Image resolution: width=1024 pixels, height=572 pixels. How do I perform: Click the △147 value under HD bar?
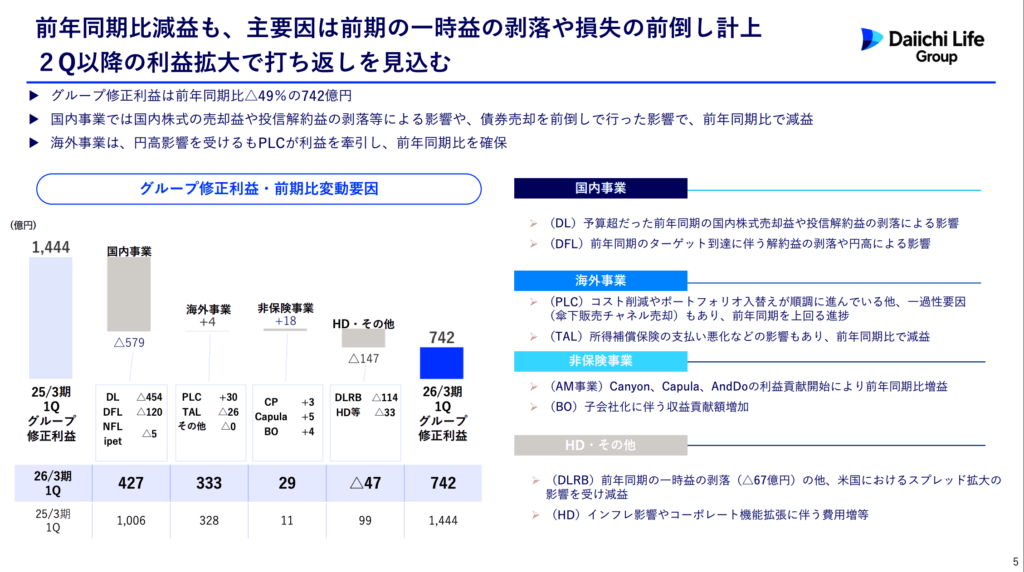[363, 358]
